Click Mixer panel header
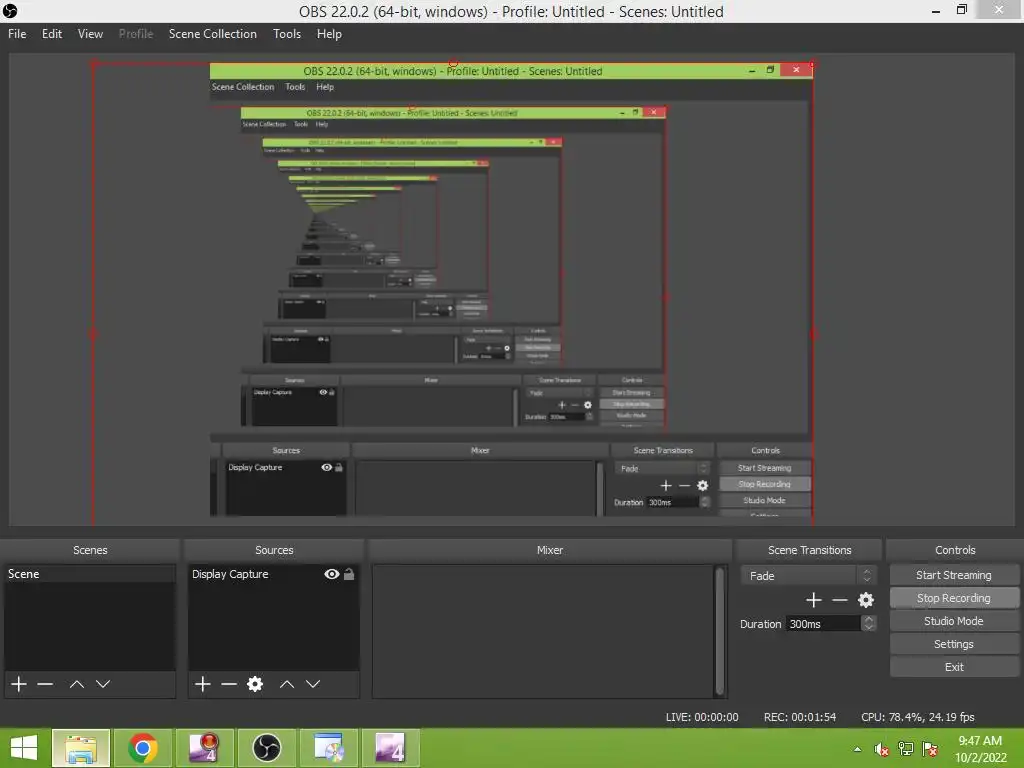Image resolution: width=1024 pixels, height=768 pixels. coord(549,550)
